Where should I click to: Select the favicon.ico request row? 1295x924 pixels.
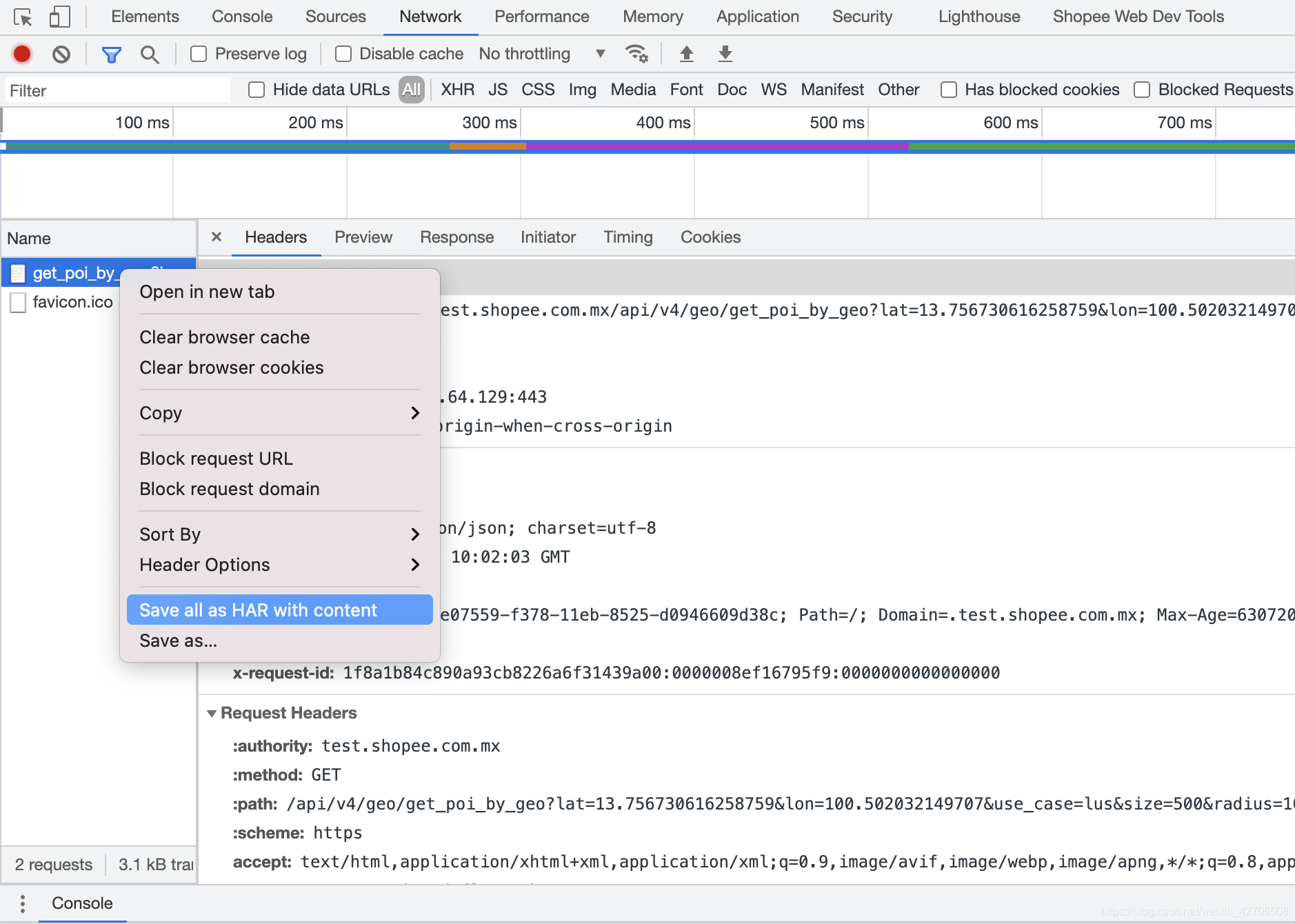pos(99,302)
